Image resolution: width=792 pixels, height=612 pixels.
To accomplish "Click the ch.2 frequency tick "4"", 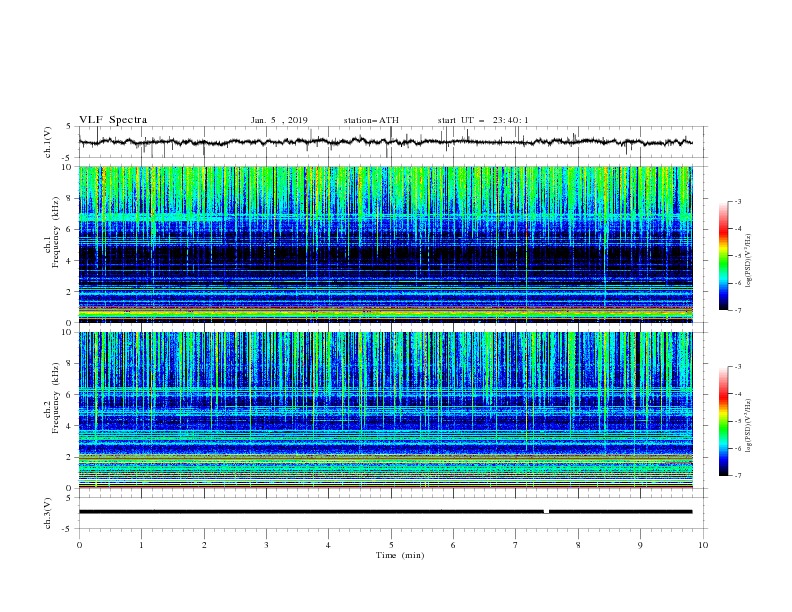I will [x=70, y=426].
